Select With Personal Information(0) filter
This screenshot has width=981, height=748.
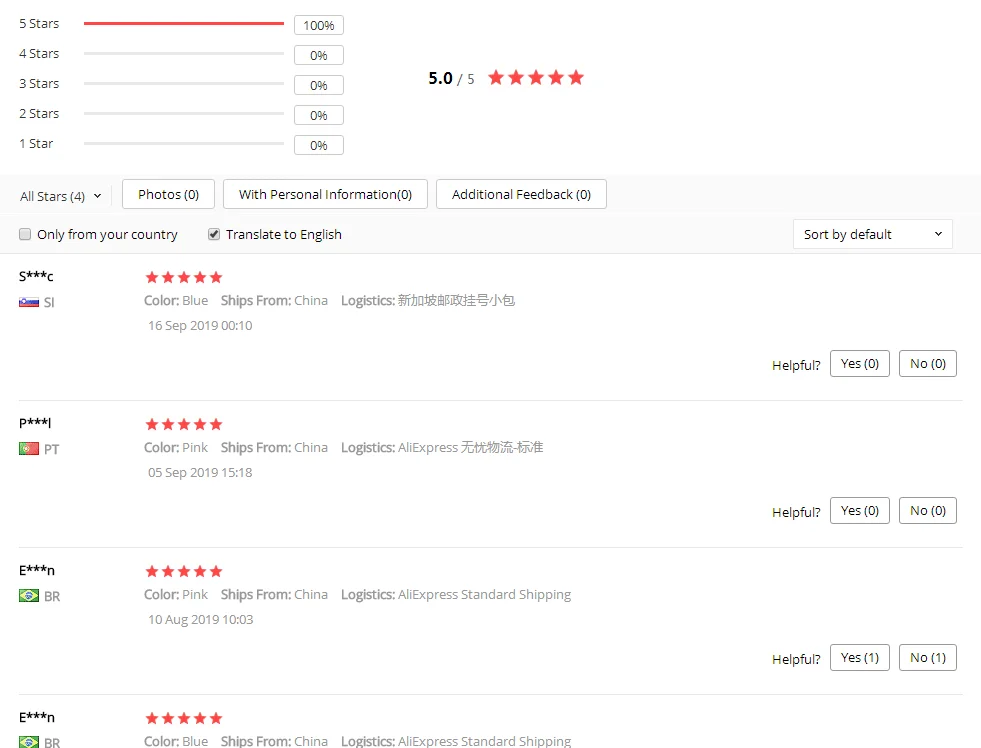[325, 195]
